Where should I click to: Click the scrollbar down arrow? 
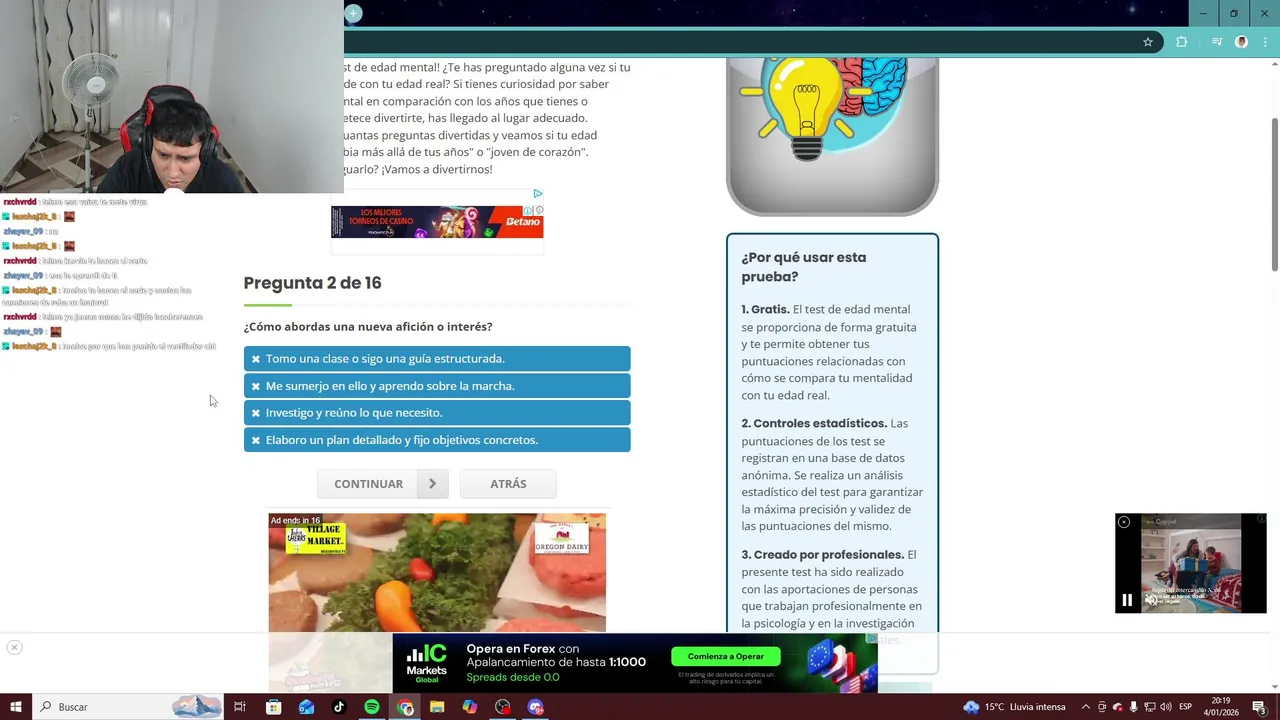coord(1274,687)
